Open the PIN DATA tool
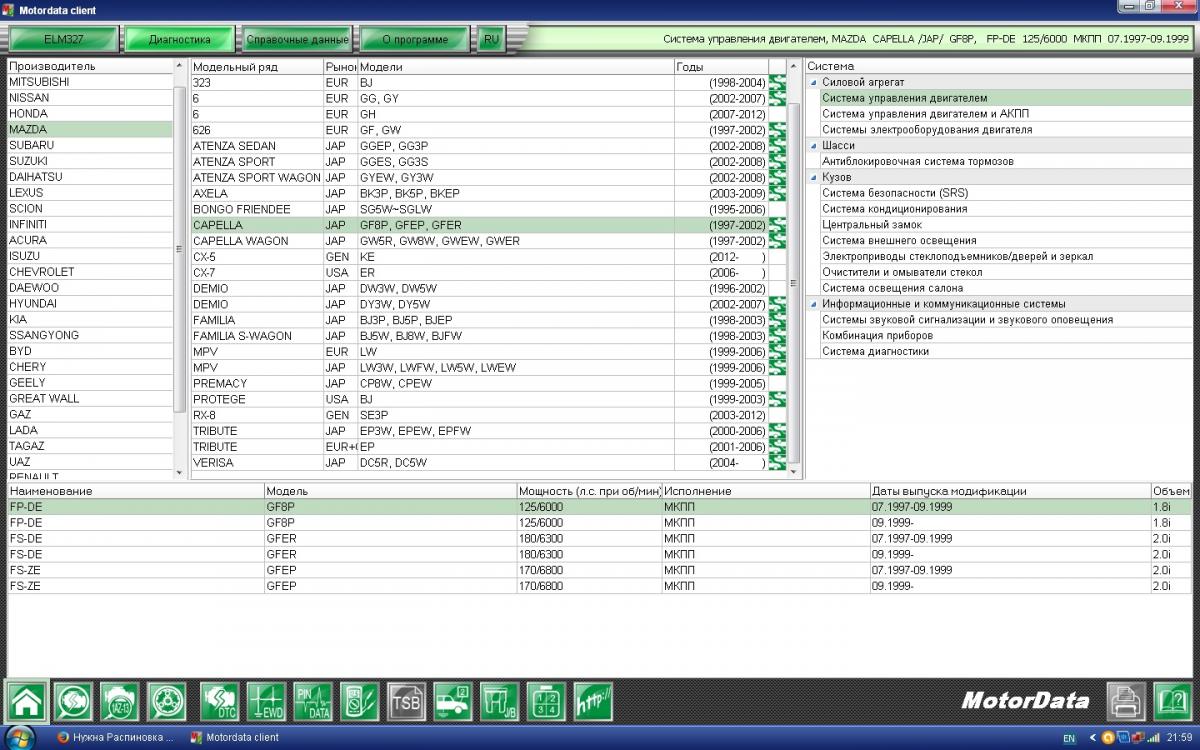This screenshot has width=1200, height=750. pos(312,702)
